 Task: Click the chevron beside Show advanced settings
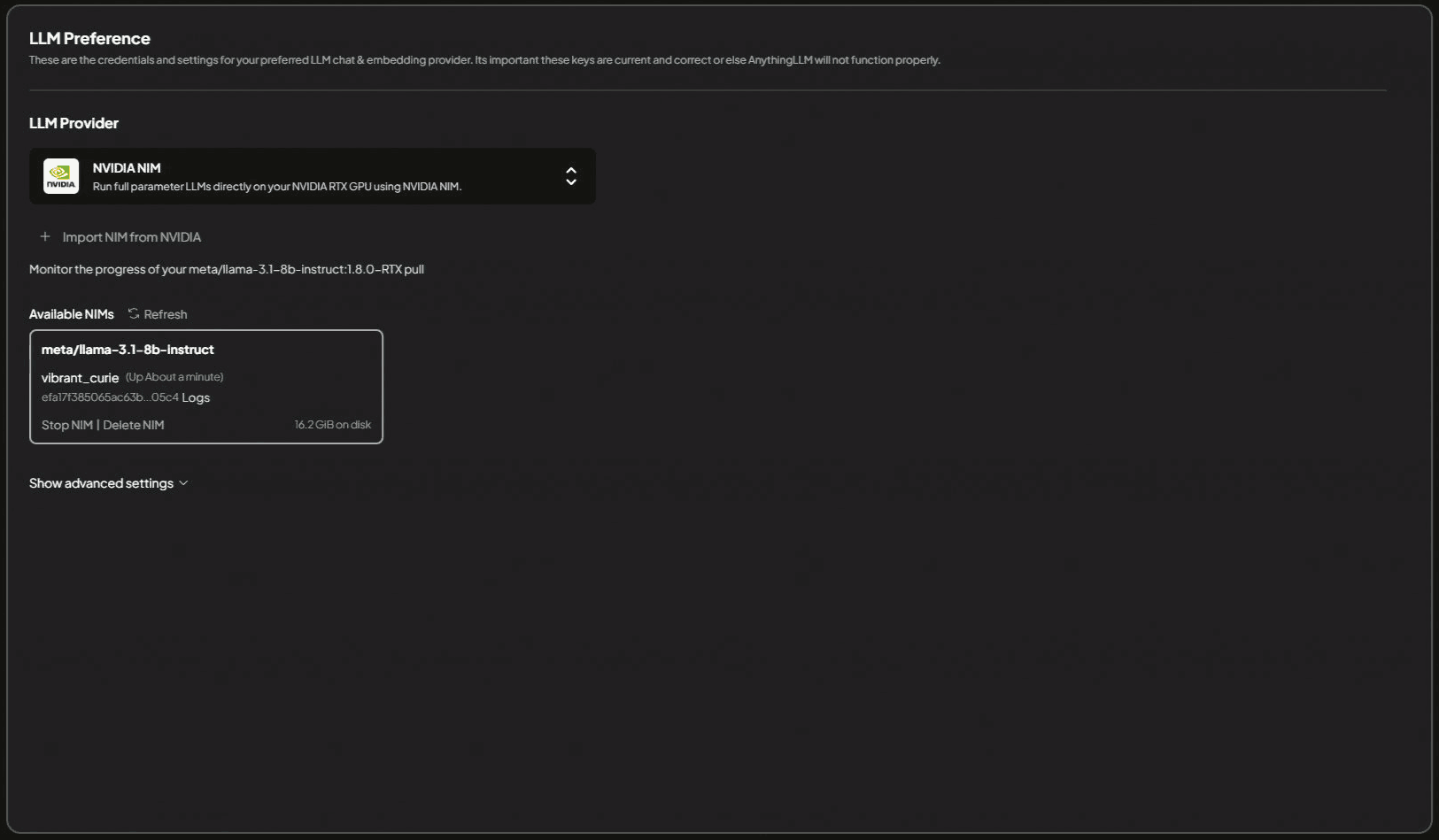[183, 483]
